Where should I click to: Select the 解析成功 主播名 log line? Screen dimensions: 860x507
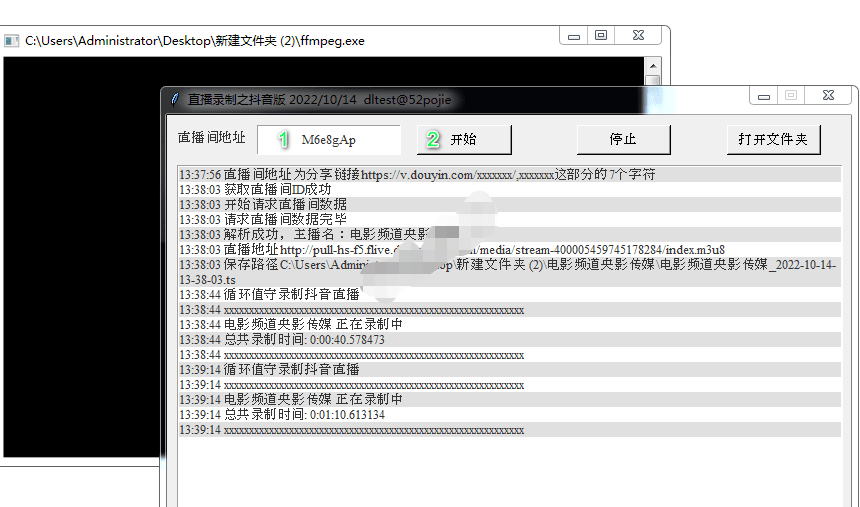tap(330, 234)
